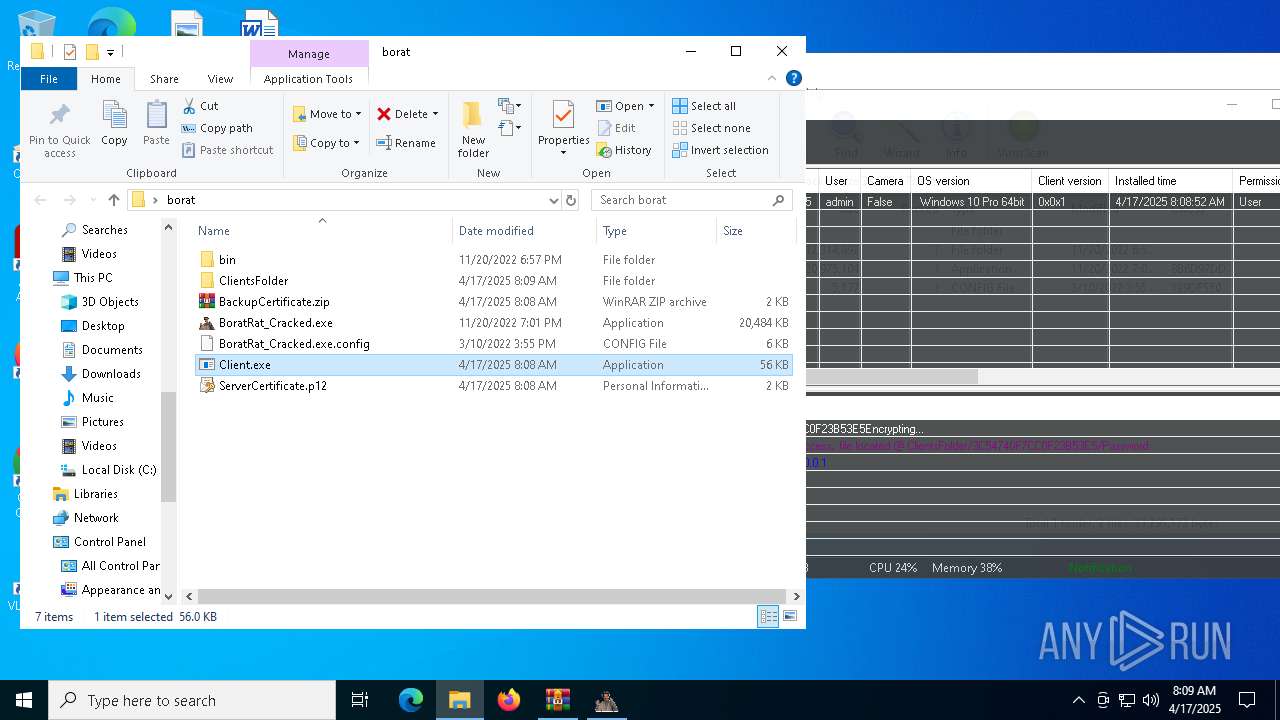Expand the Delete dropdown arrow

pyautogui.click(x=435, y=114)
